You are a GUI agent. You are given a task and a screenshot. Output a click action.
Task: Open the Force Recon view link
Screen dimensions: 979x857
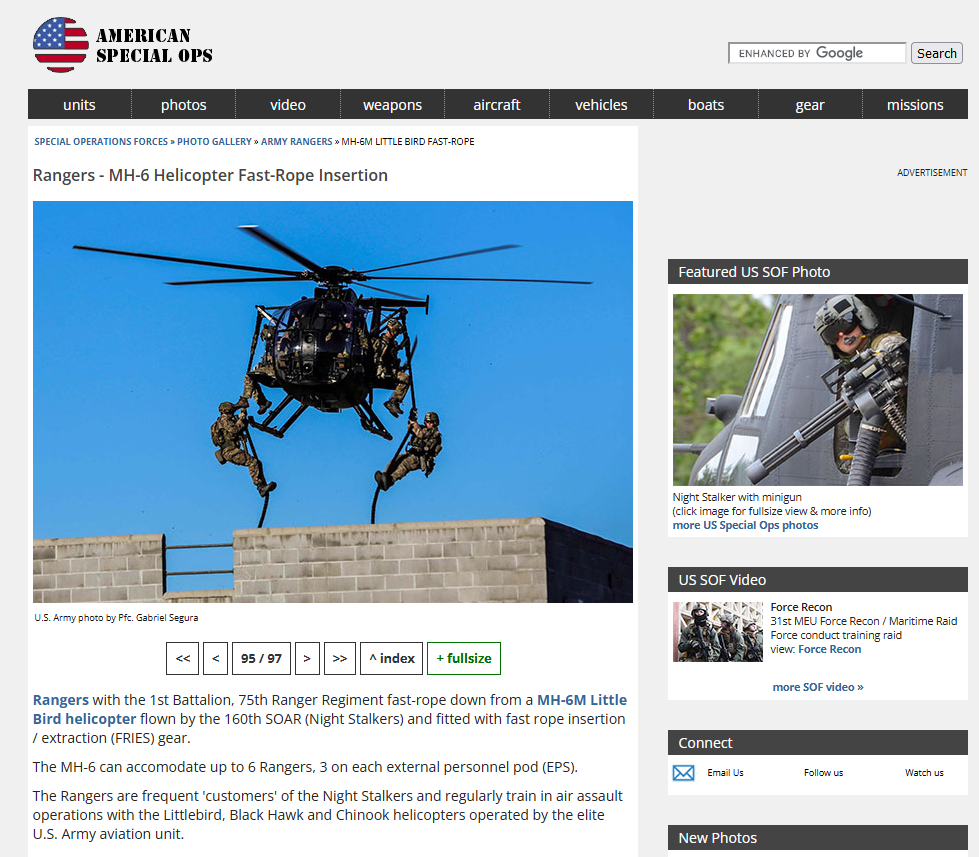coord(829,649)
